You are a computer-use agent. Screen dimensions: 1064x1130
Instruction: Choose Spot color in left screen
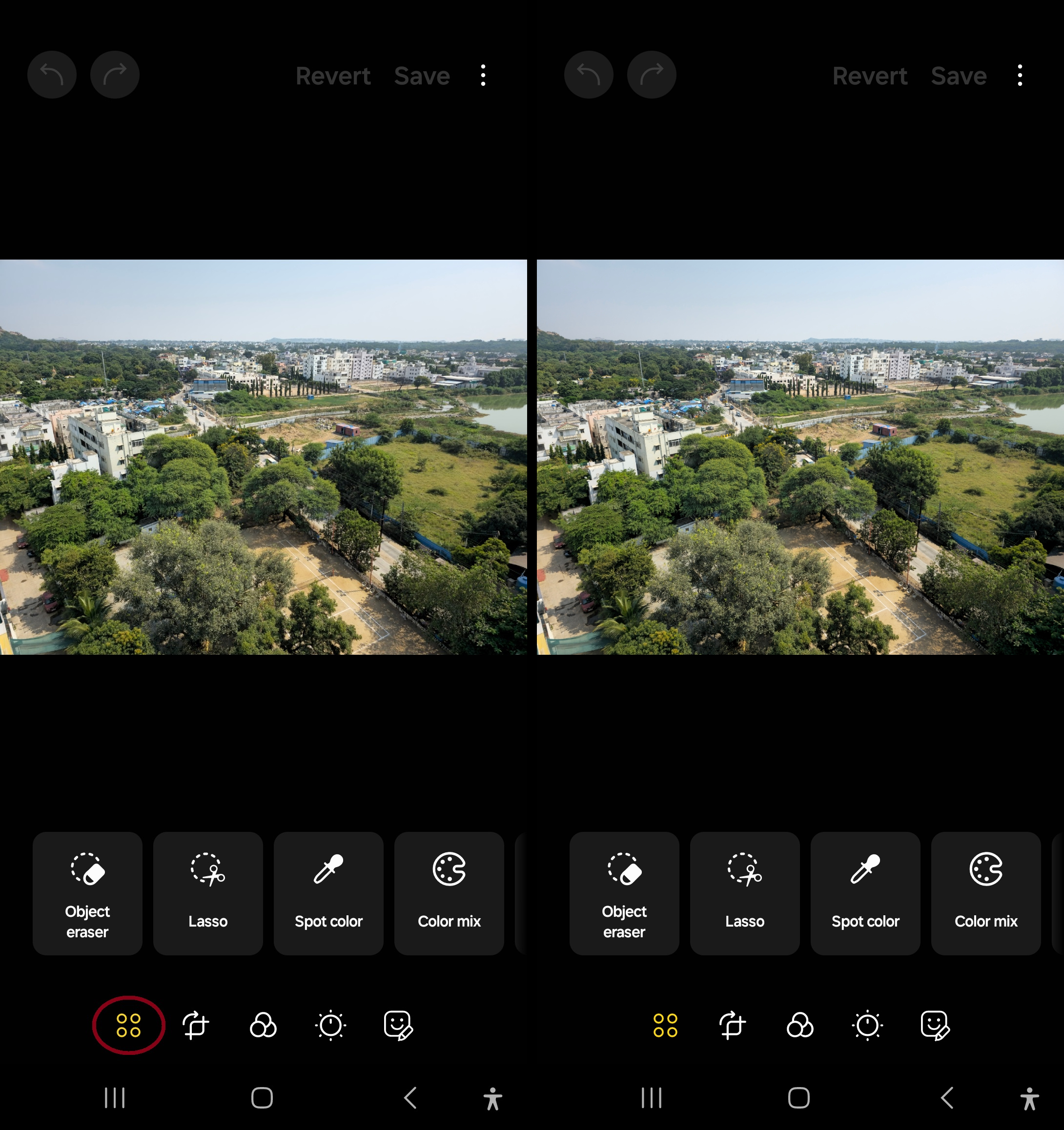coord(328,893)
